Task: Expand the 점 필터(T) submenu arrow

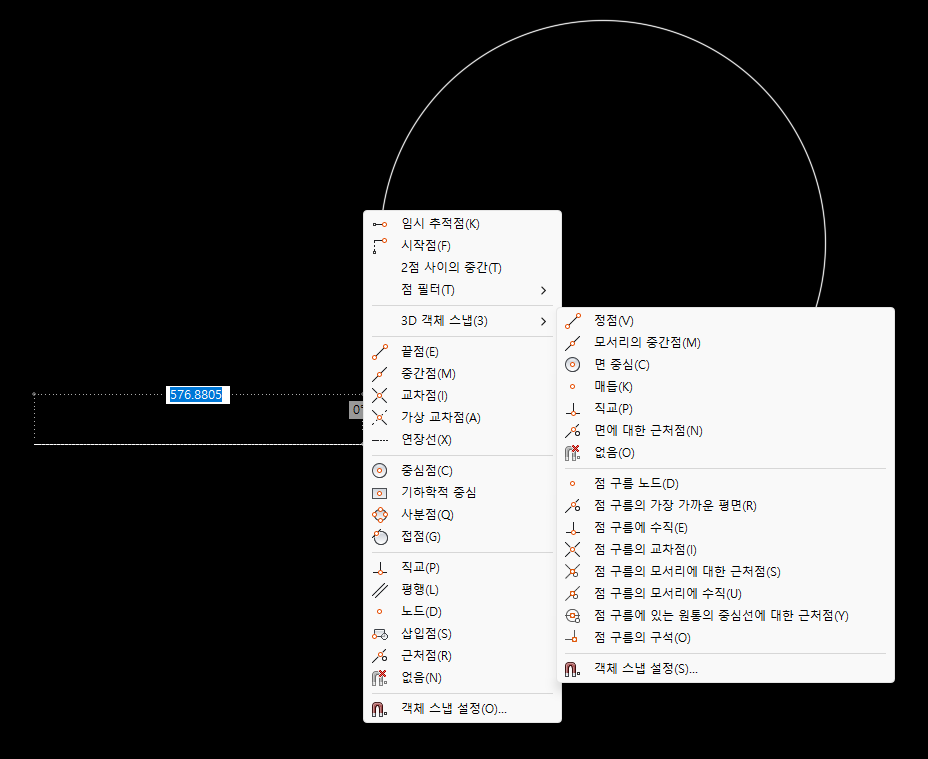Action: pyautogui.click(x=543, y=290)
